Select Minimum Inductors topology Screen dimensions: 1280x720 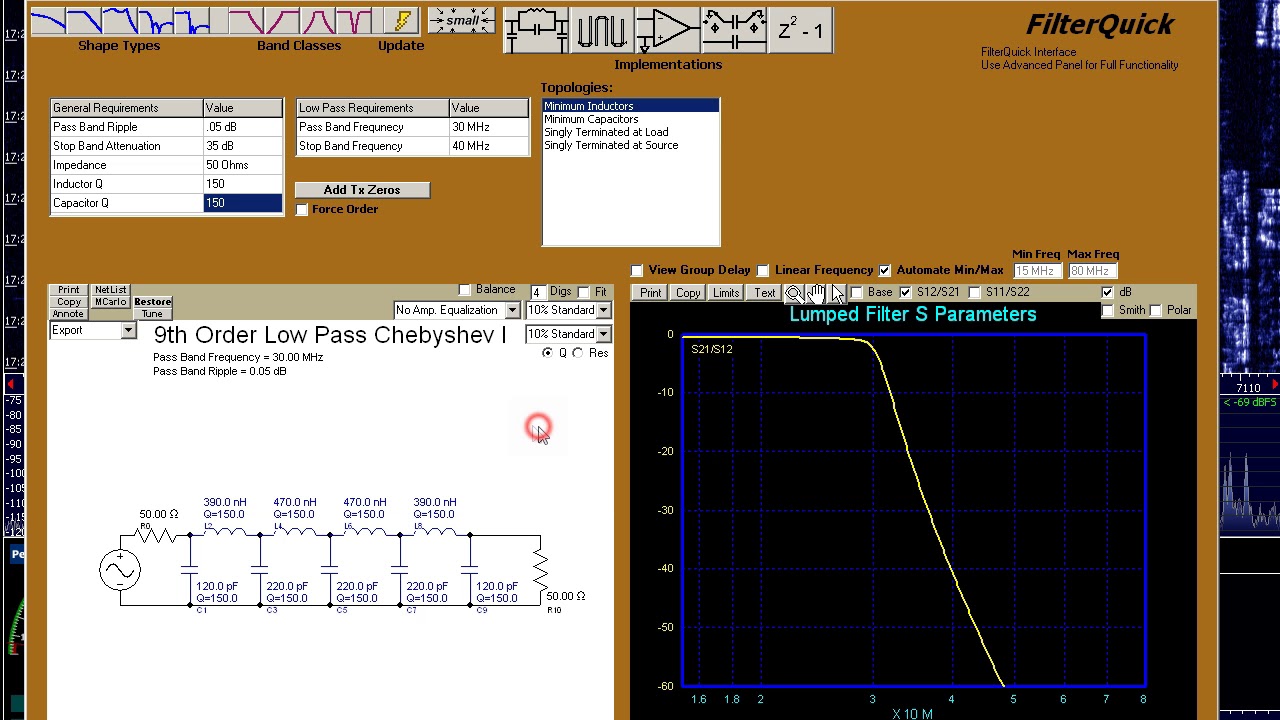click(630, 106)
